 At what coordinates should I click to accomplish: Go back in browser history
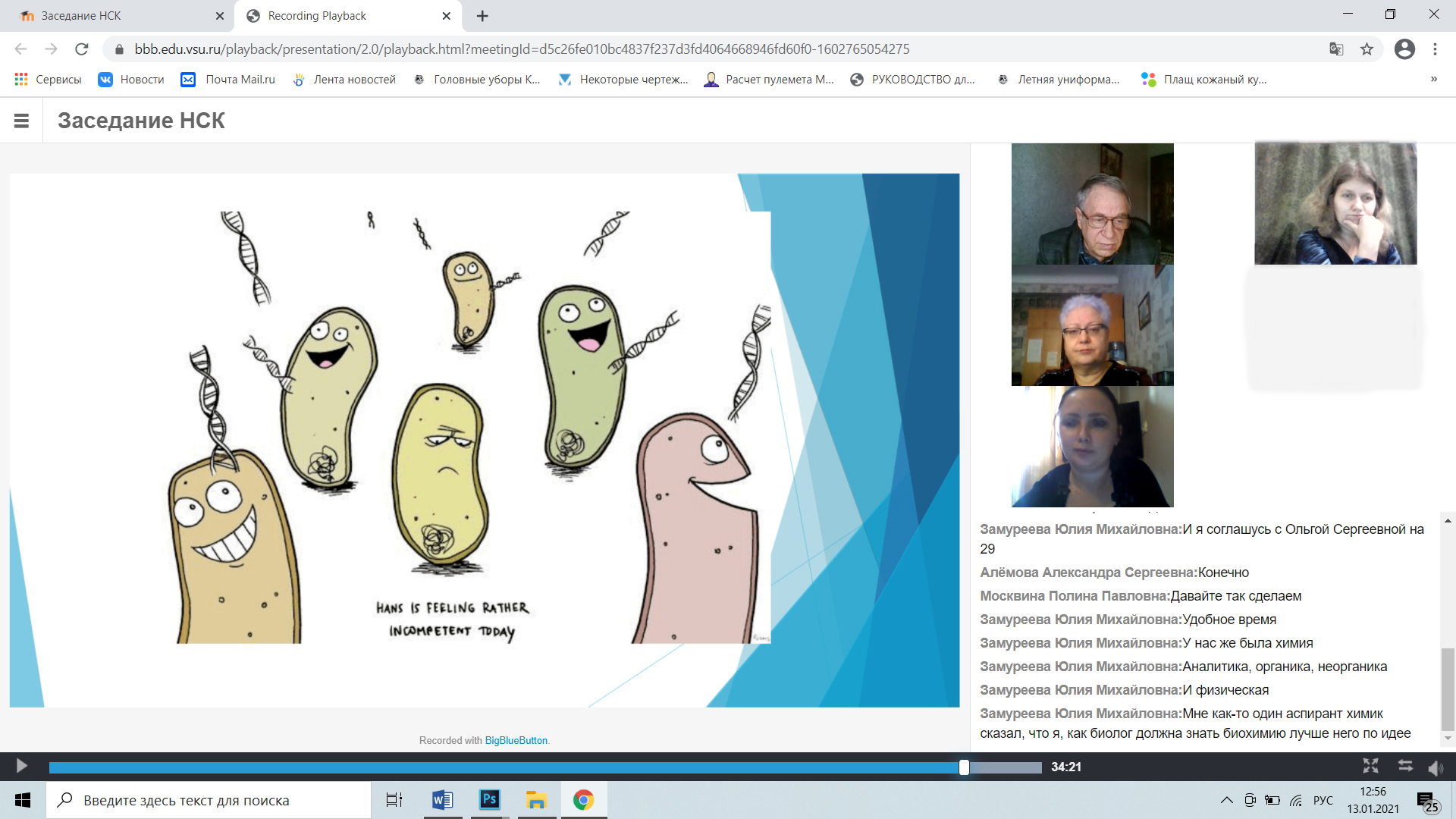[20, 49]
